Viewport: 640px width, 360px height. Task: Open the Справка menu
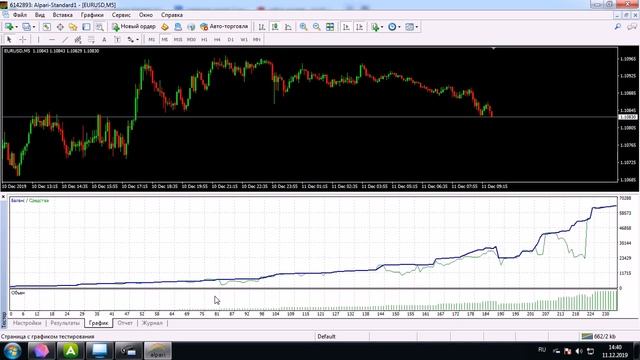tap(172, 15)
